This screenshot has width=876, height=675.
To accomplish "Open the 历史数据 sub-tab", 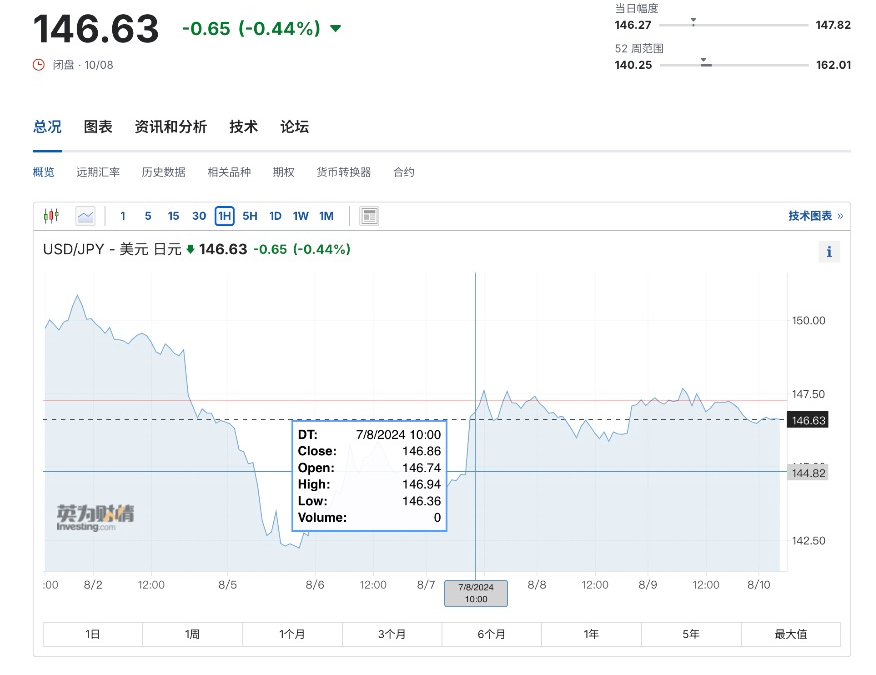I will (x=164, y=172).
